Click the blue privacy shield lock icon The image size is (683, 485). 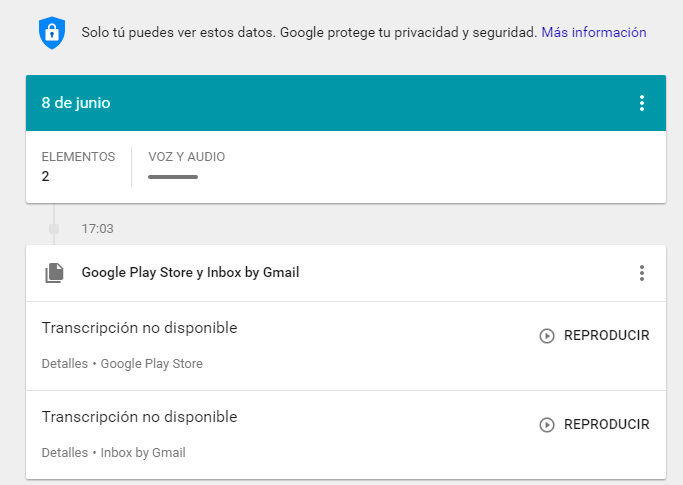pos(52,33)
